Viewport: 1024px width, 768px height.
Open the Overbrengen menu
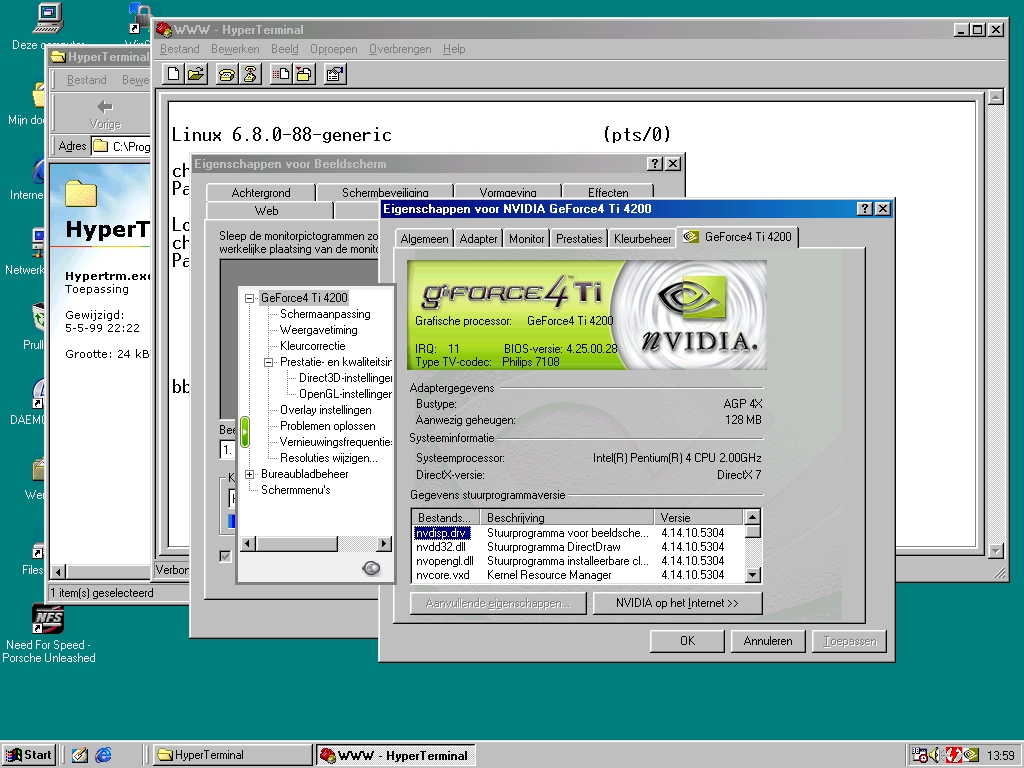click(399, 49)
